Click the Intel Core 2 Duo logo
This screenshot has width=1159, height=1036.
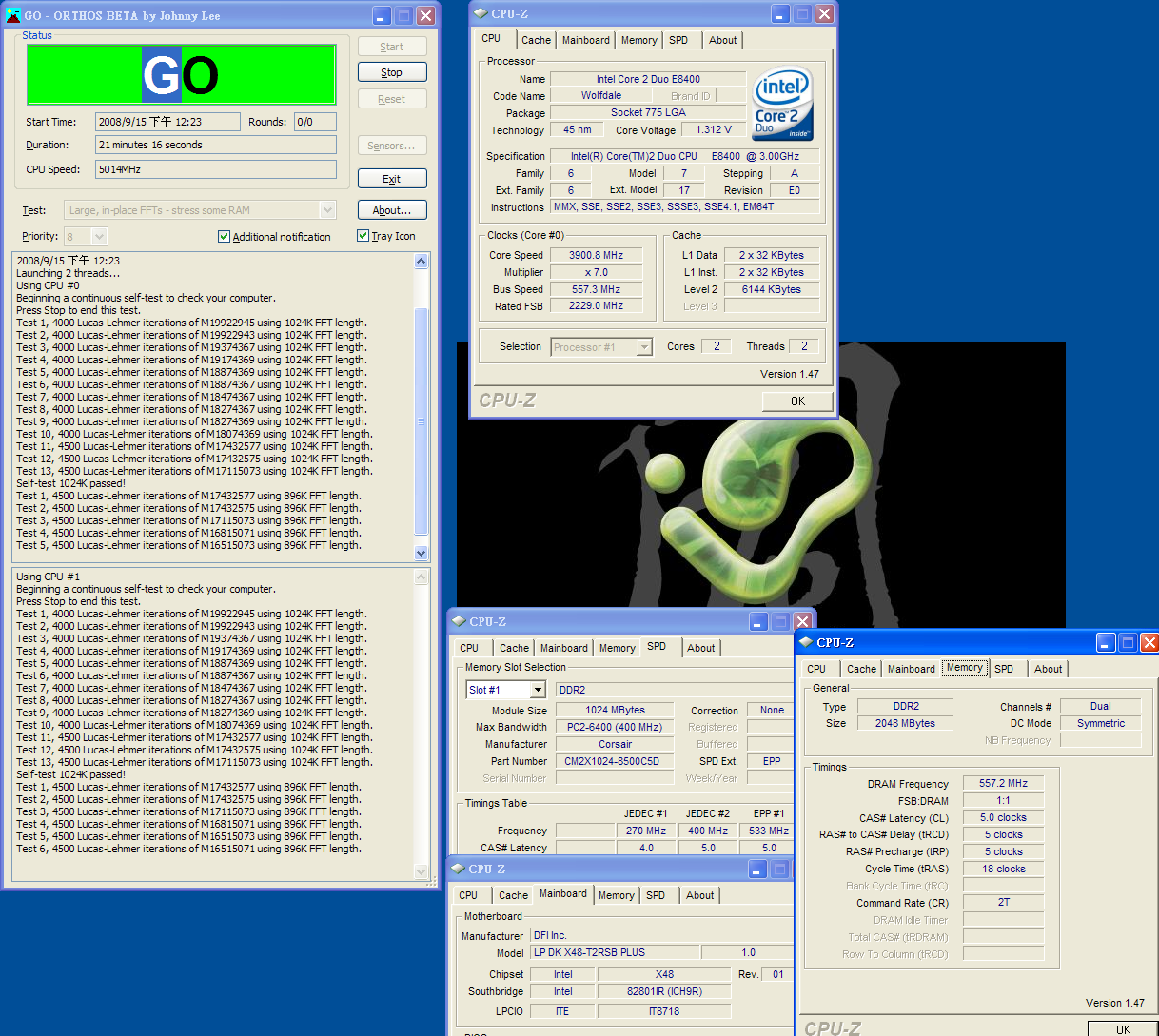click(x=782, y=105)
